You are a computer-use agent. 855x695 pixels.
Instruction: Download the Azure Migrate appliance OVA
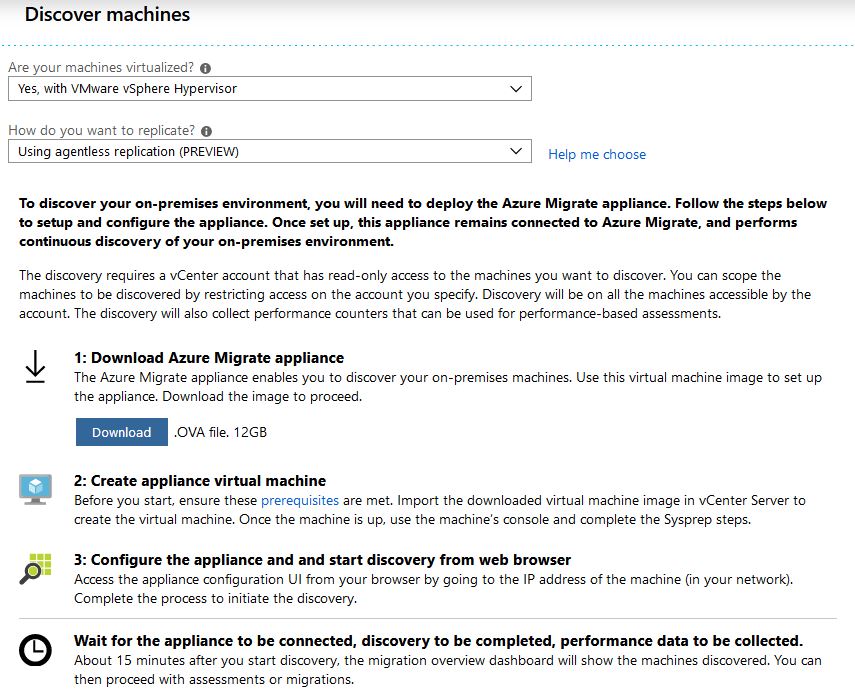tap(122, 432)
